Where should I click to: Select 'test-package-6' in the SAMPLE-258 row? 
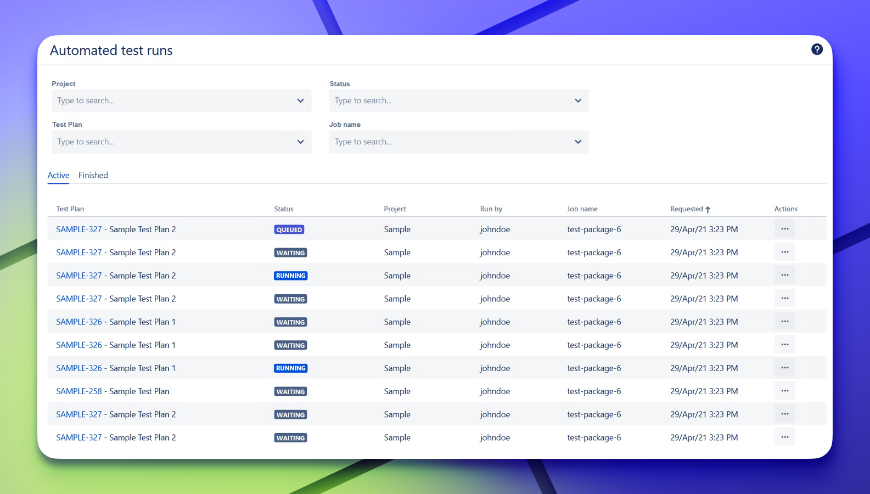pos(594,391)
